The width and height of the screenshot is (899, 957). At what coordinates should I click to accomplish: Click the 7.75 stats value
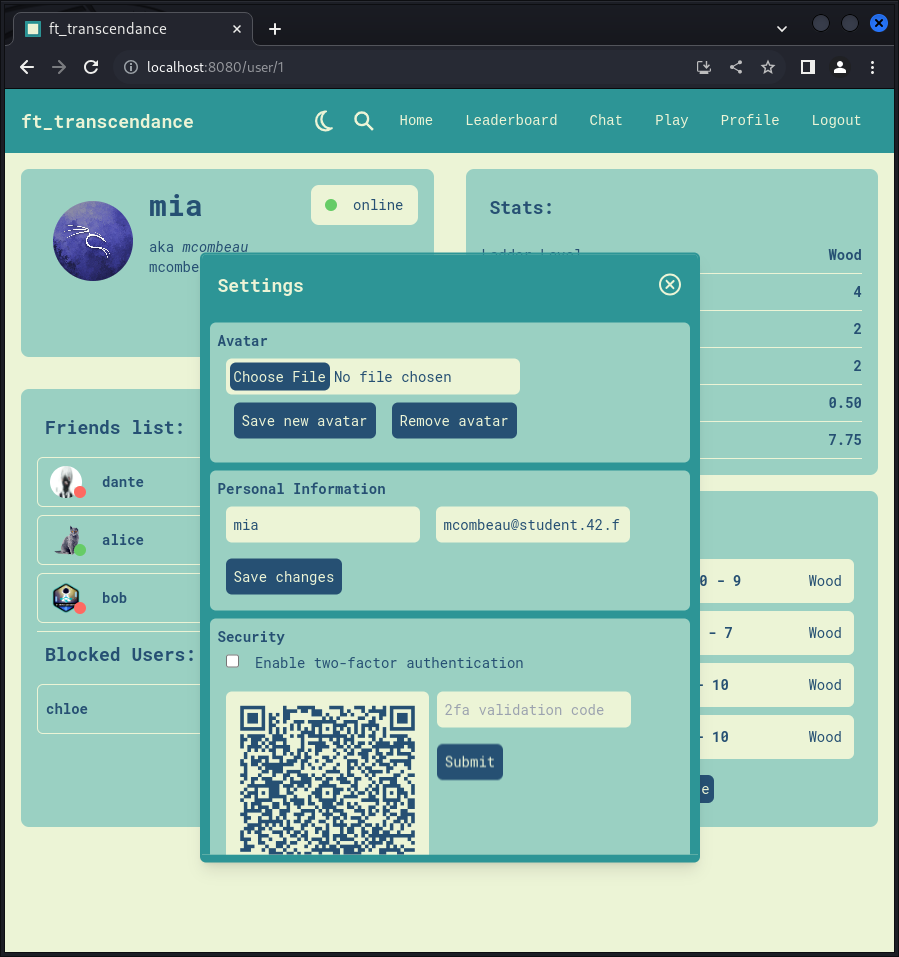[x=845, y=439]
